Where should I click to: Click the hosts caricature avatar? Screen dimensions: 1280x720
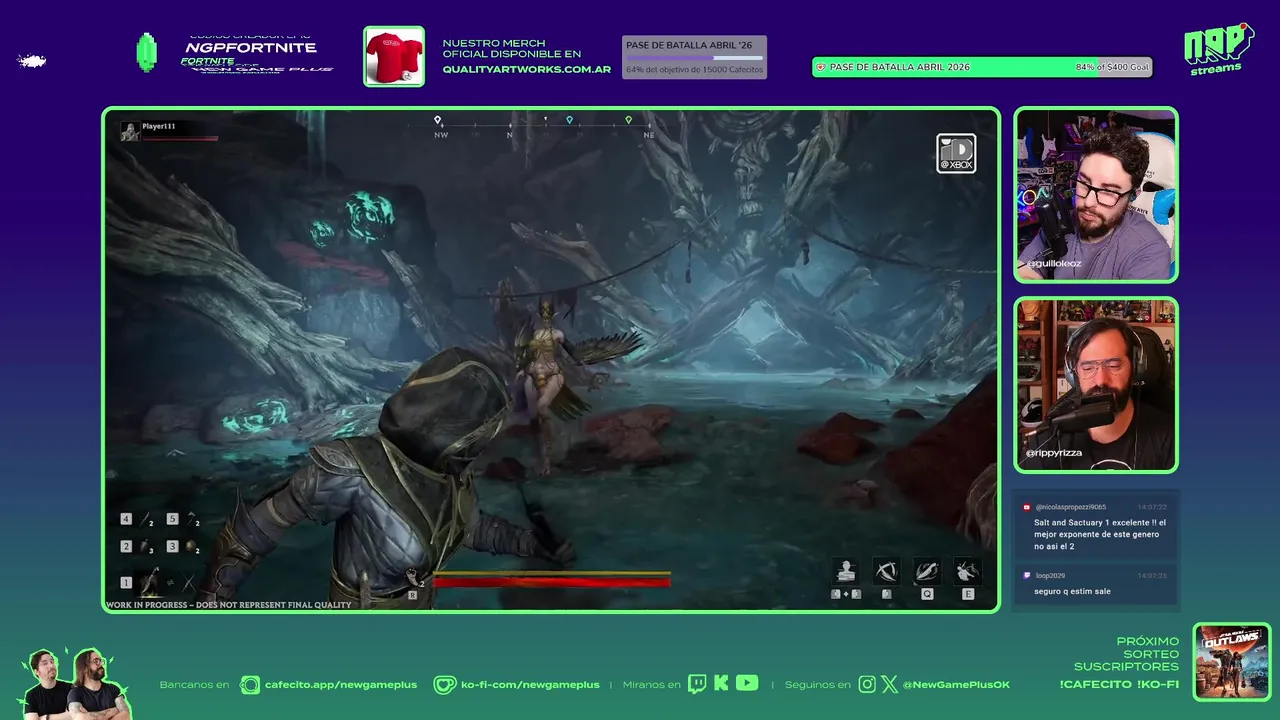75,683
